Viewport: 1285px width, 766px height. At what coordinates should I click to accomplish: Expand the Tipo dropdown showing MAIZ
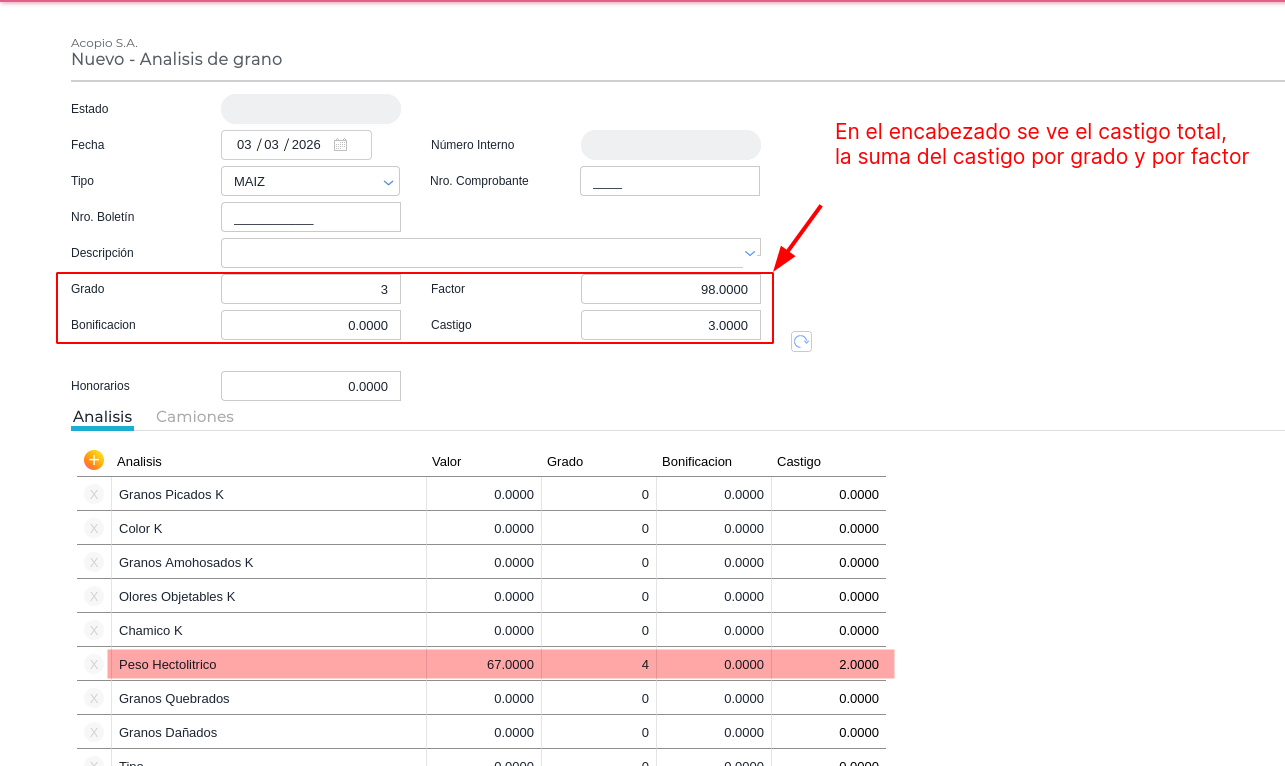coord(388,182)
